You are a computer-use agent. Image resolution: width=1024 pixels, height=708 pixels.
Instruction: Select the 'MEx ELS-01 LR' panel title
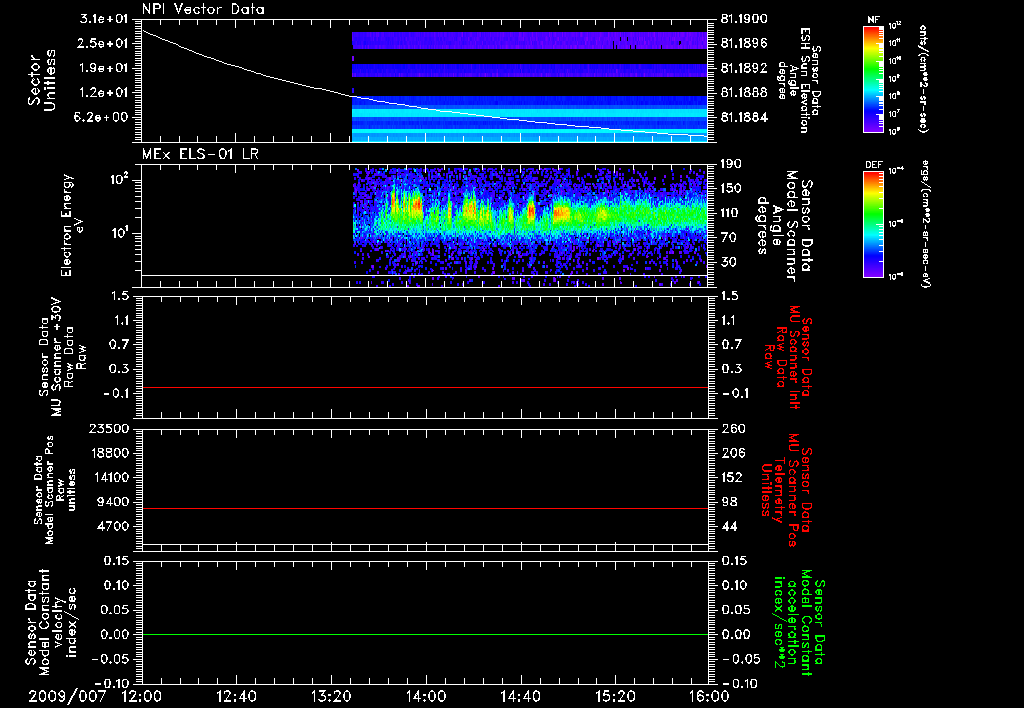(199, 154)
